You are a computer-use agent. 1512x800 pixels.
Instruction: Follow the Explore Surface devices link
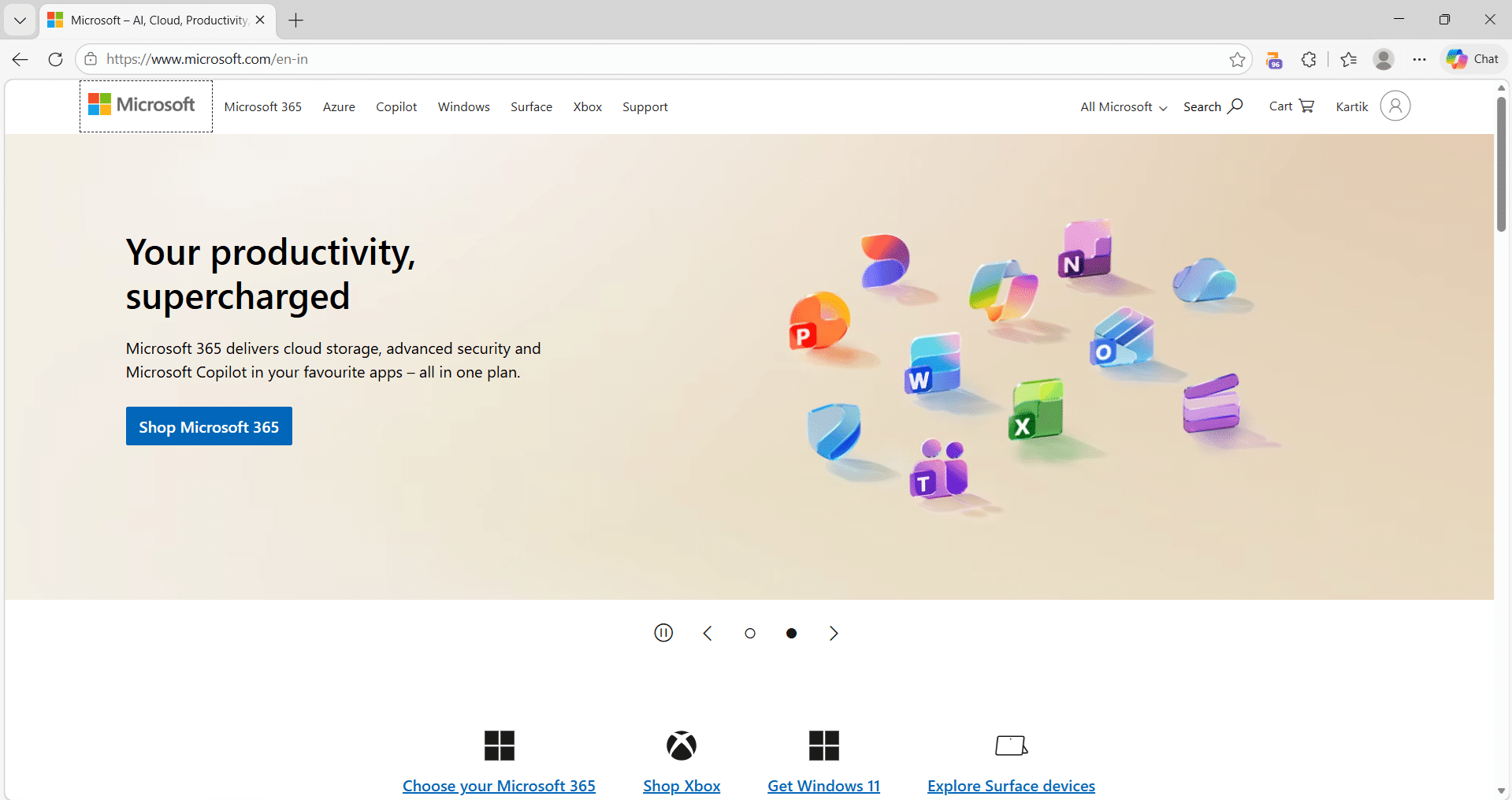click(x=1011, y=786)
